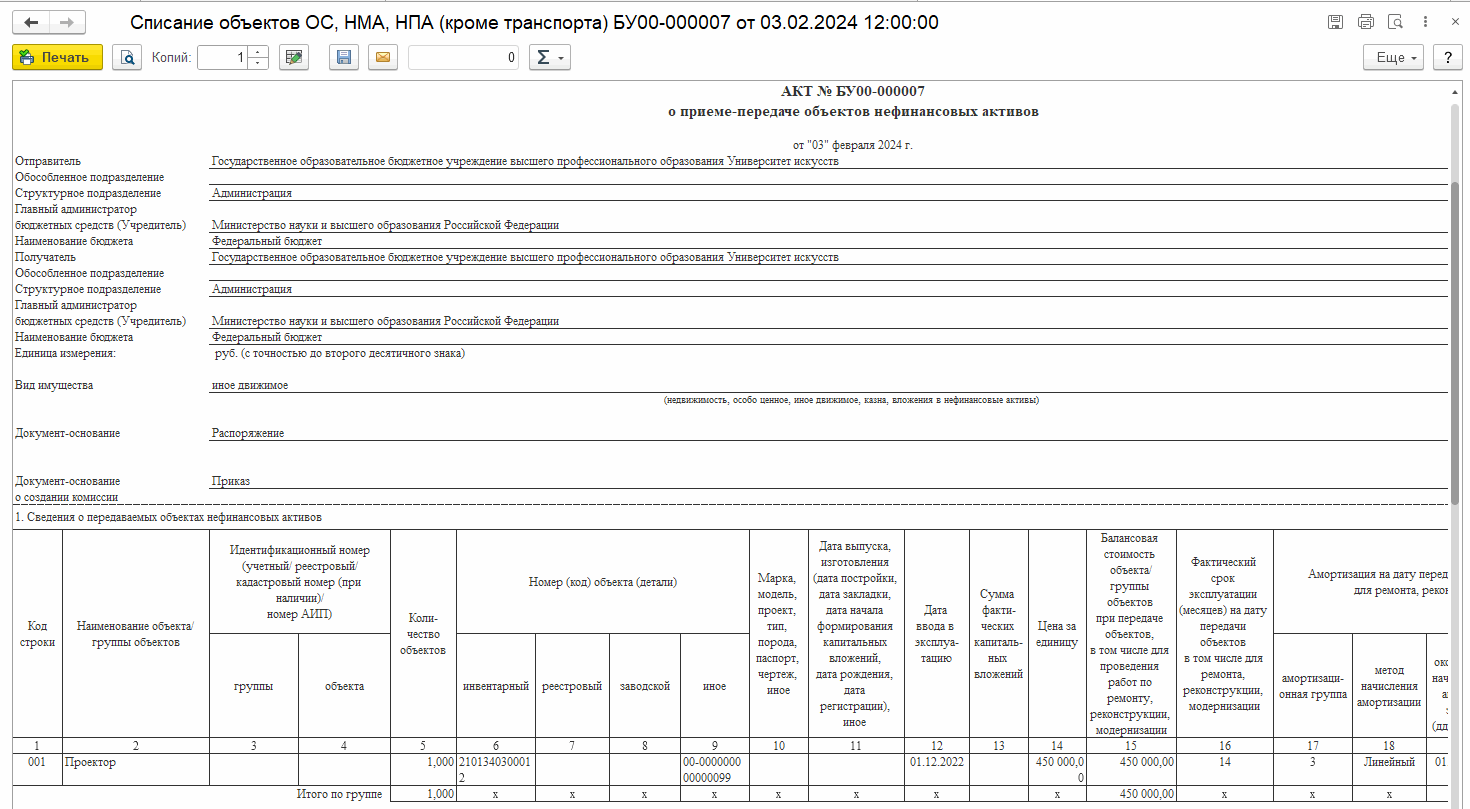Viewport: 1470px width, 809px height.
Task: Select the Фактический срок эксплуатации column header
Action: [1224, 634]
